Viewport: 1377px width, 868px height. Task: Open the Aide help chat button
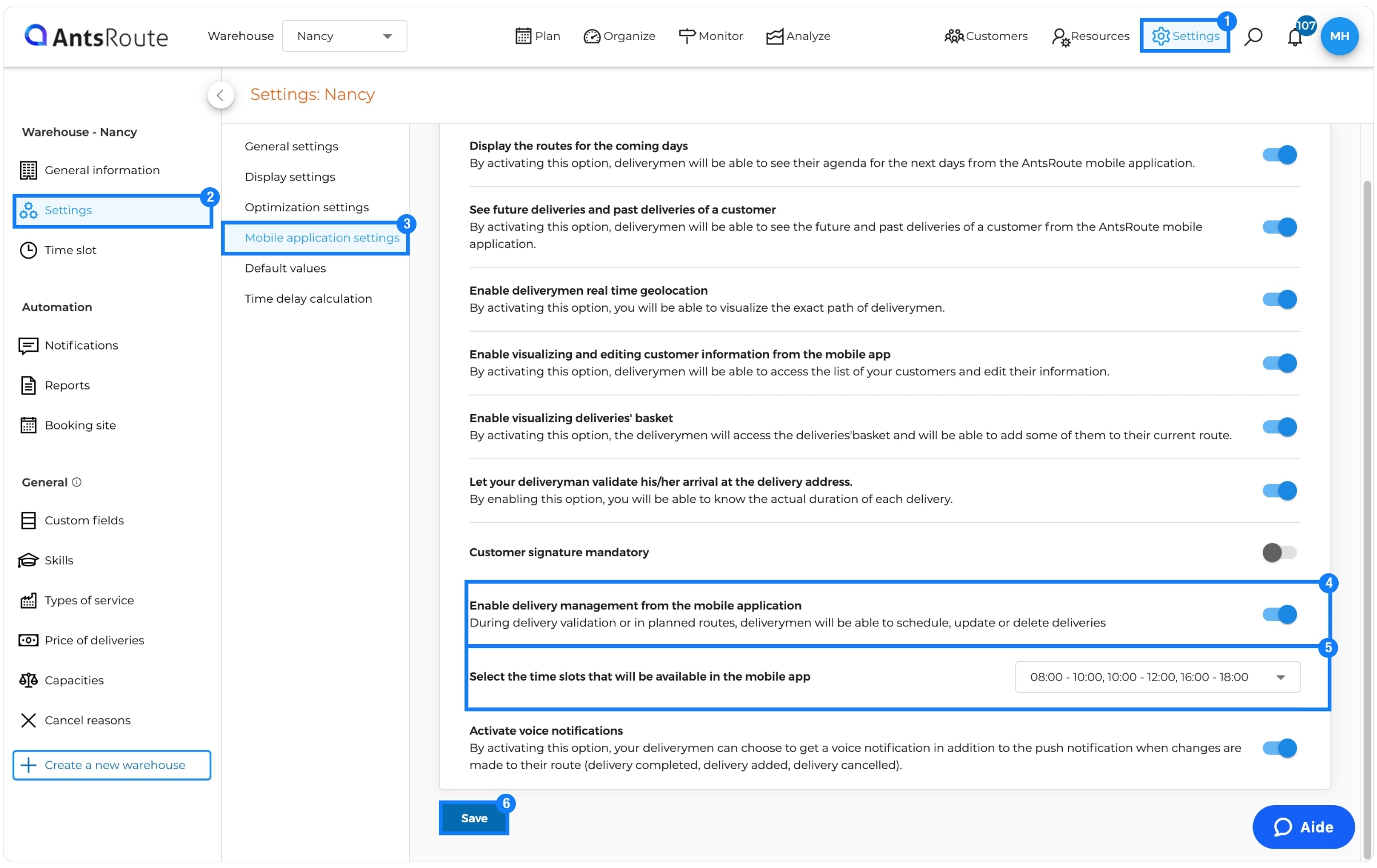(x=1303, y=827)
